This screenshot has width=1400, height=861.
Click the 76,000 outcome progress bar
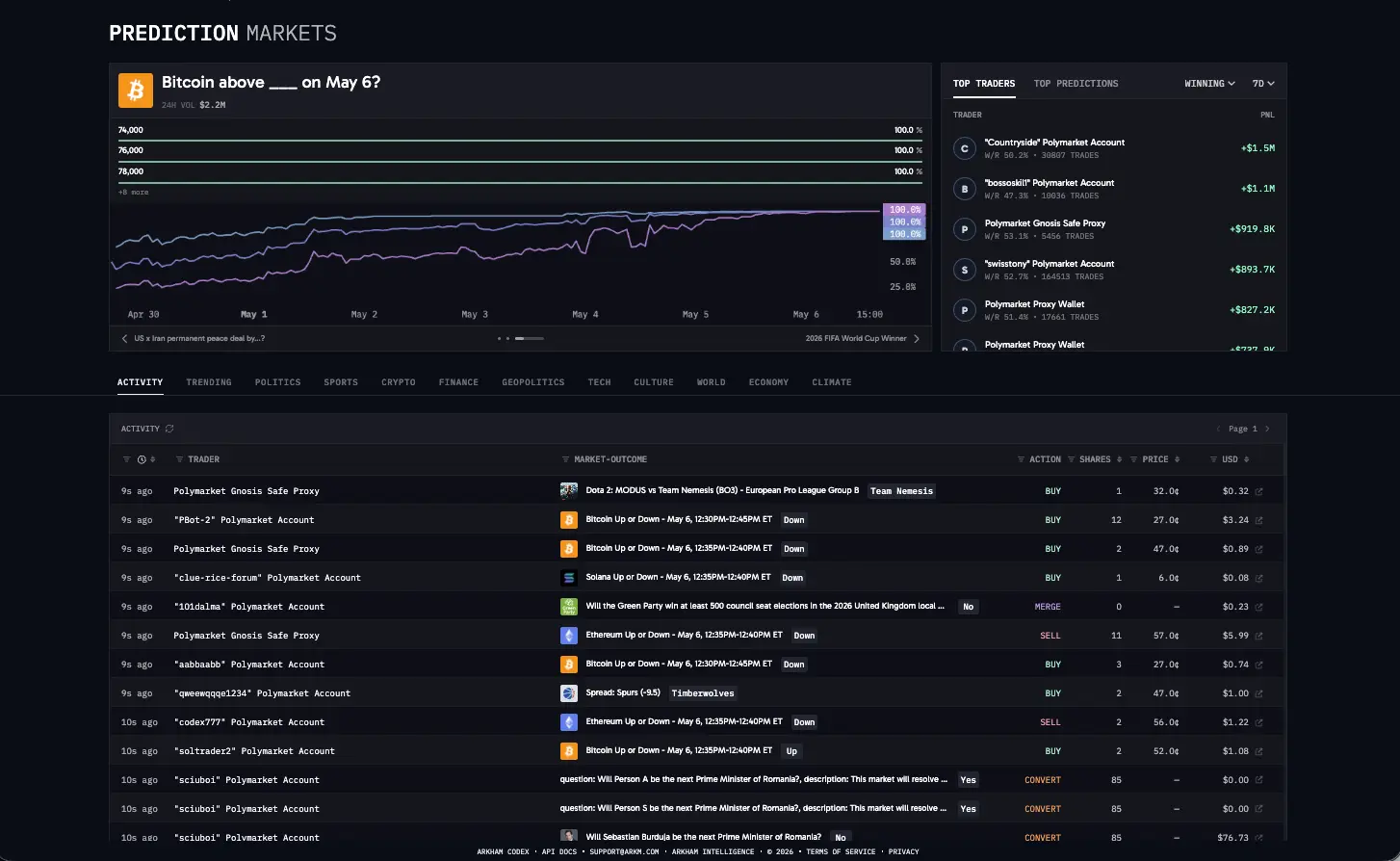click(x=520, y=161)
